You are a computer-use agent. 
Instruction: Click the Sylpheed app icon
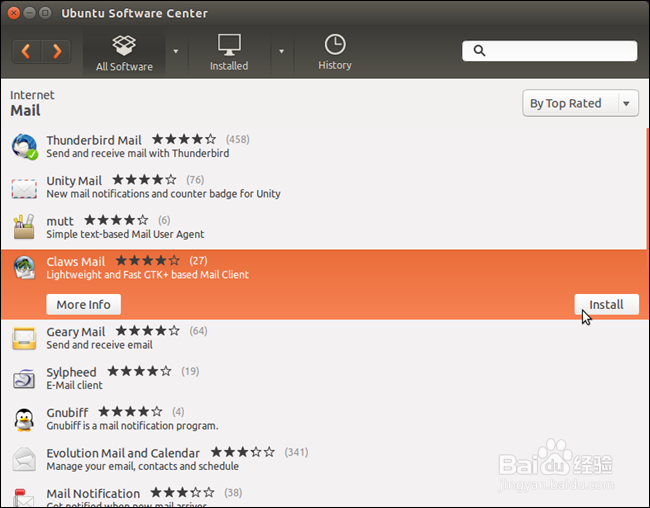tap(24, 379)
